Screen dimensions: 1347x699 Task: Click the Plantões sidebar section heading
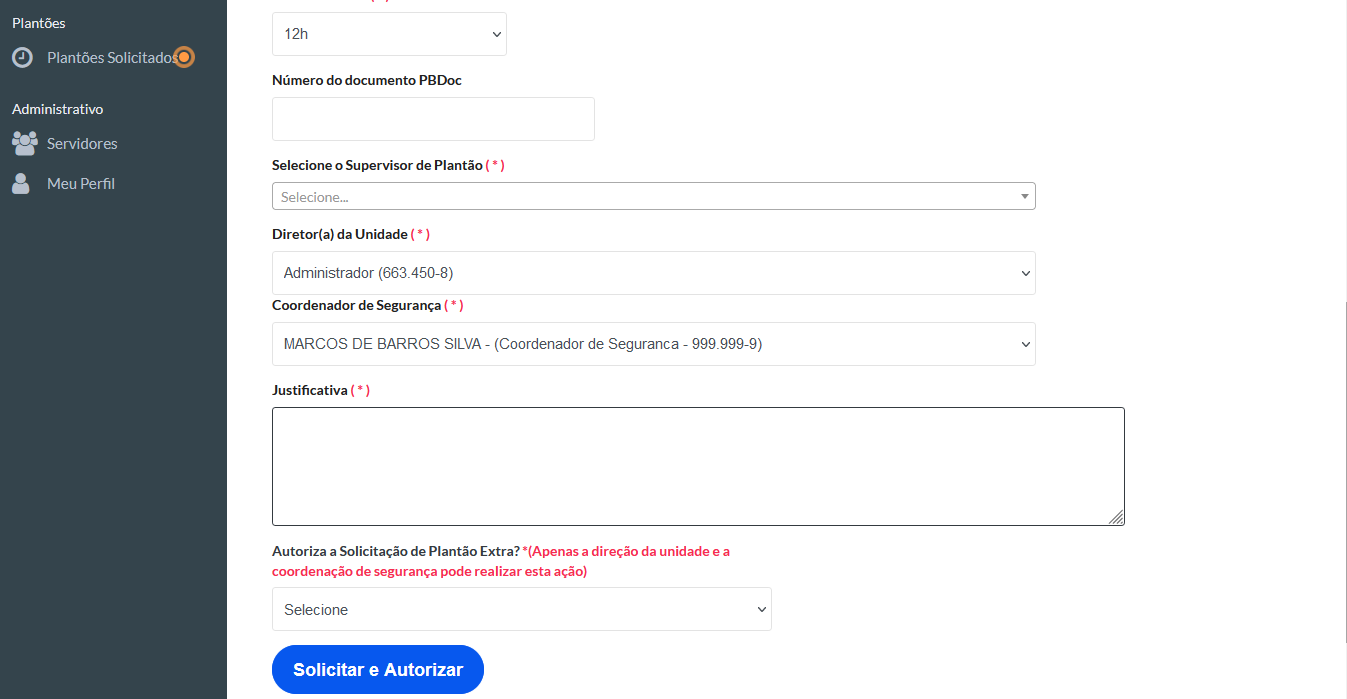38,22
